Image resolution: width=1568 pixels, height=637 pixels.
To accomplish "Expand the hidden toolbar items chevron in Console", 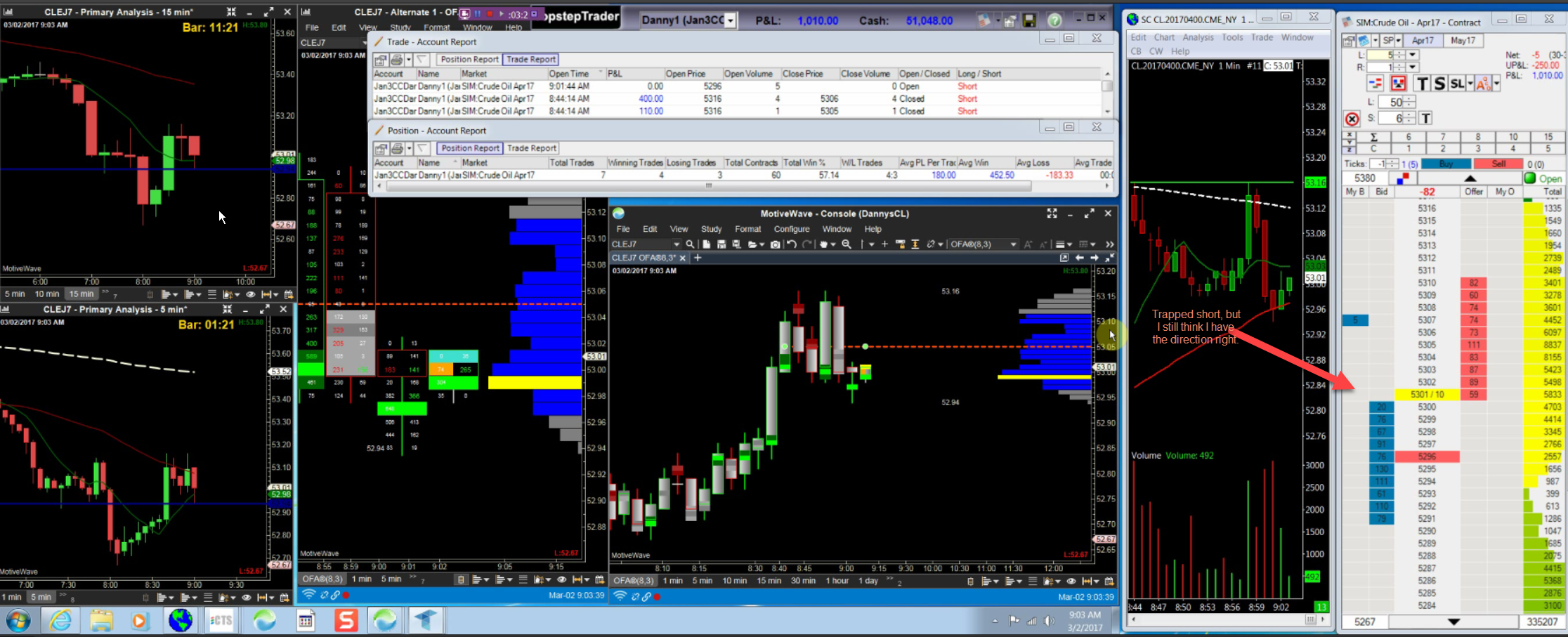I will coord(1109,244).
